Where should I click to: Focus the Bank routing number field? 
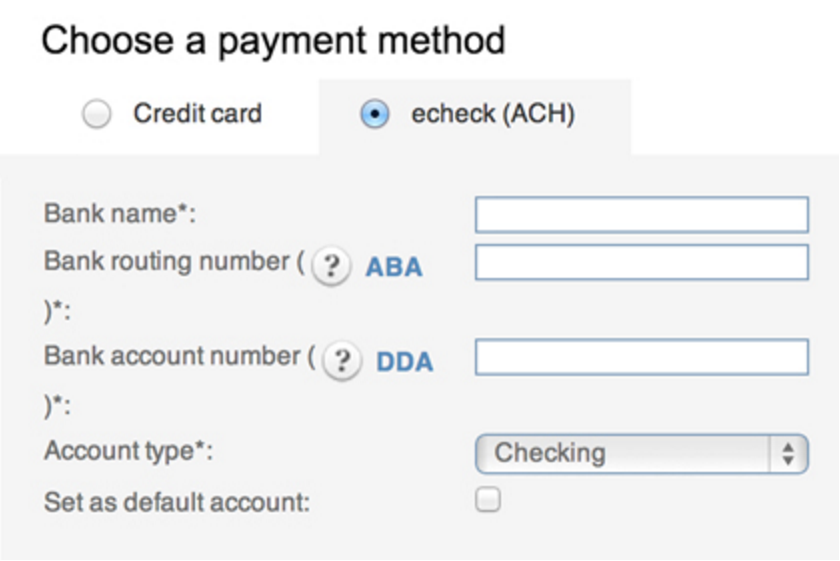click(x=642, y=262)
